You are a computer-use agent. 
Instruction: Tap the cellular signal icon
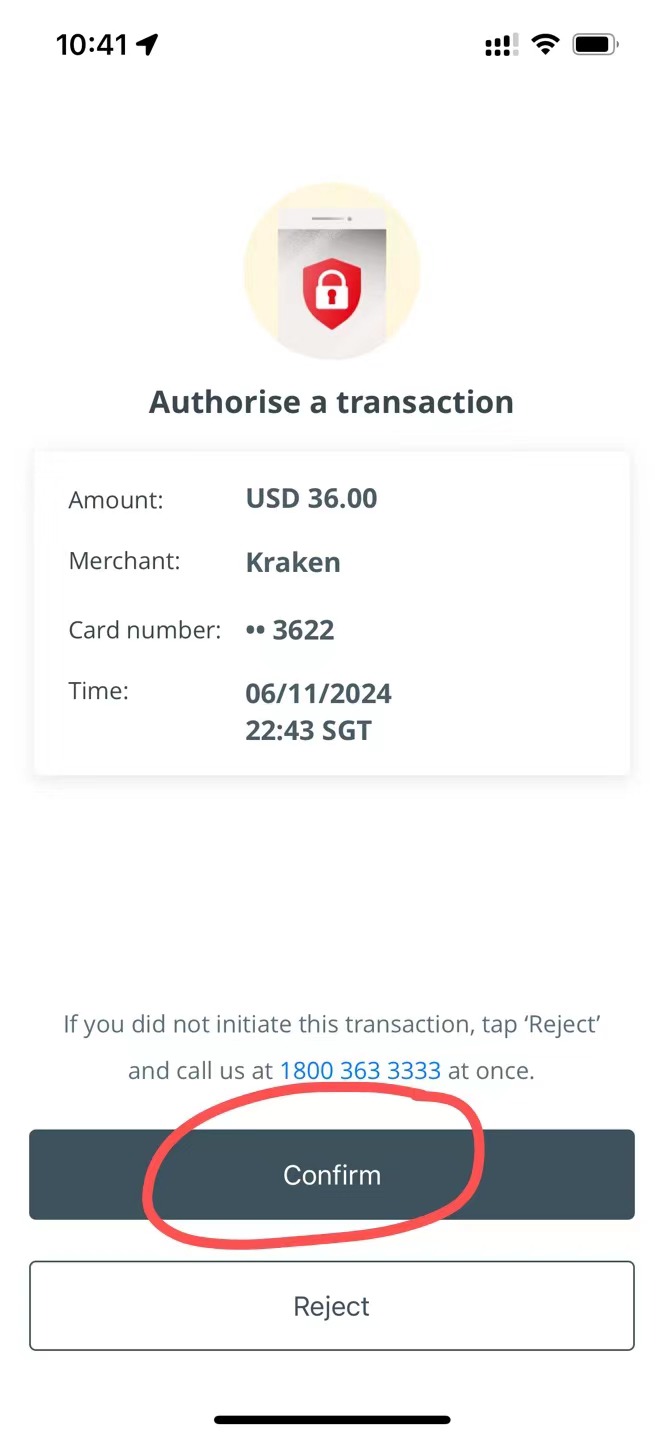click(x=500, y=45)
